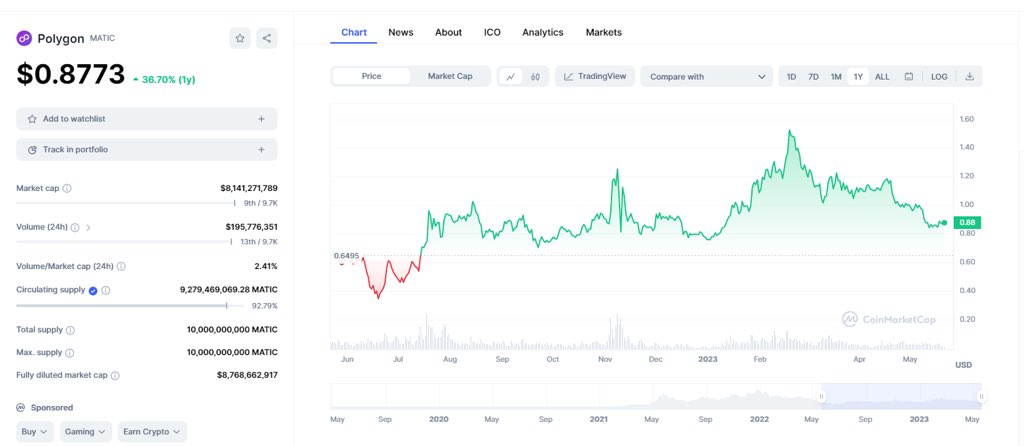Open the Markets tab
This screenshot has width=1024, height=446.
[603, 32]
